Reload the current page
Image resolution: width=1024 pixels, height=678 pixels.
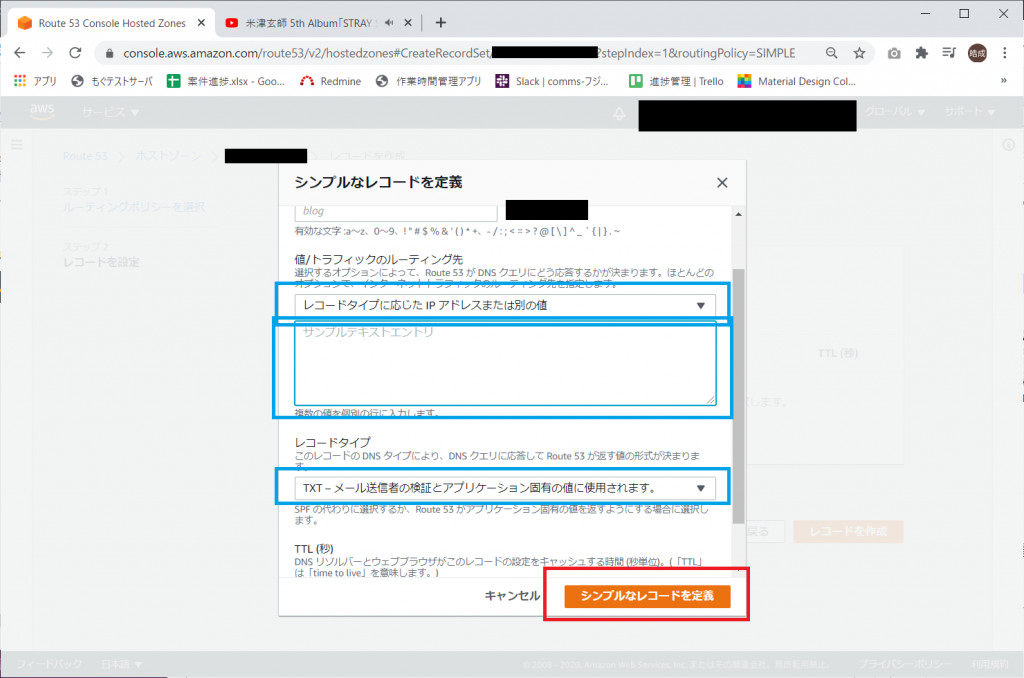point(75,53)
